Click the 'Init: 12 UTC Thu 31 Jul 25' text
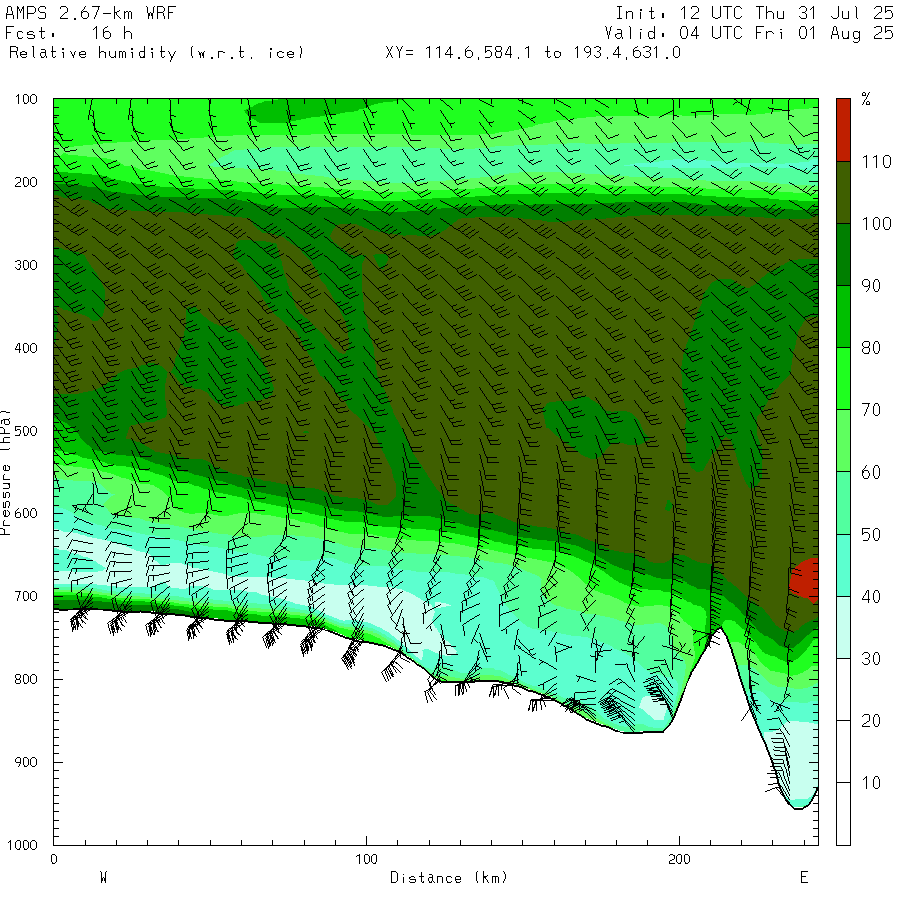Viewport: 900px width, 900px height. coord(754,13)
